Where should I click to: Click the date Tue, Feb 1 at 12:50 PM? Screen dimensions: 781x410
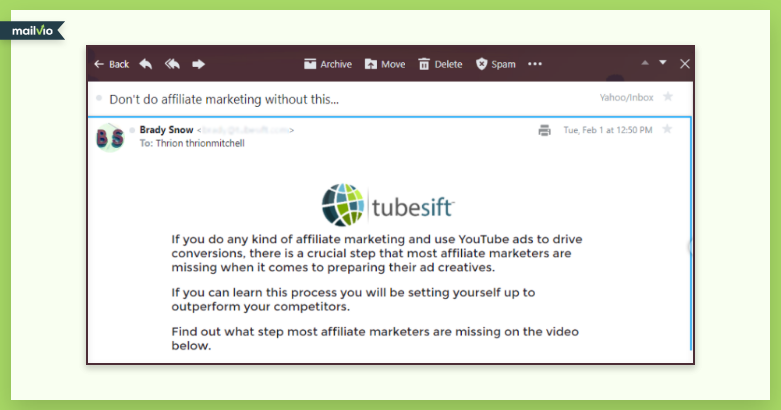608,130
